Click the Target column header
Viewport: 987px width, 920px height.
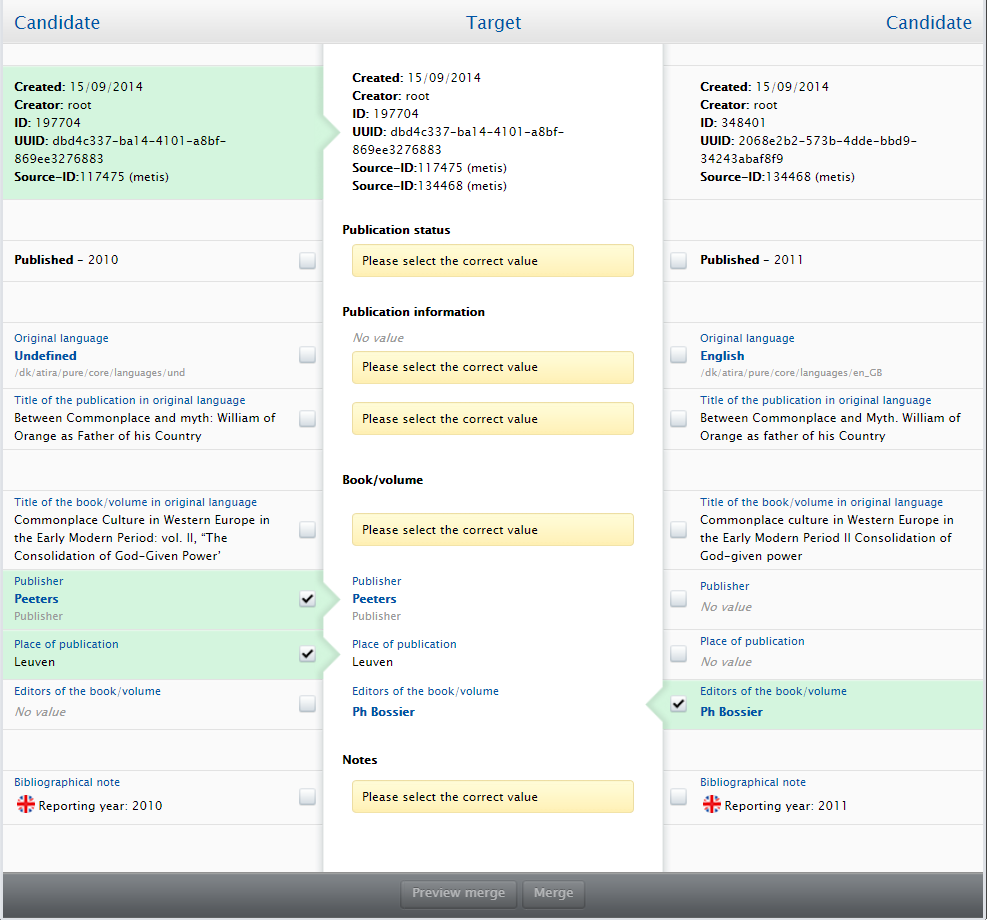coord(493,23)
